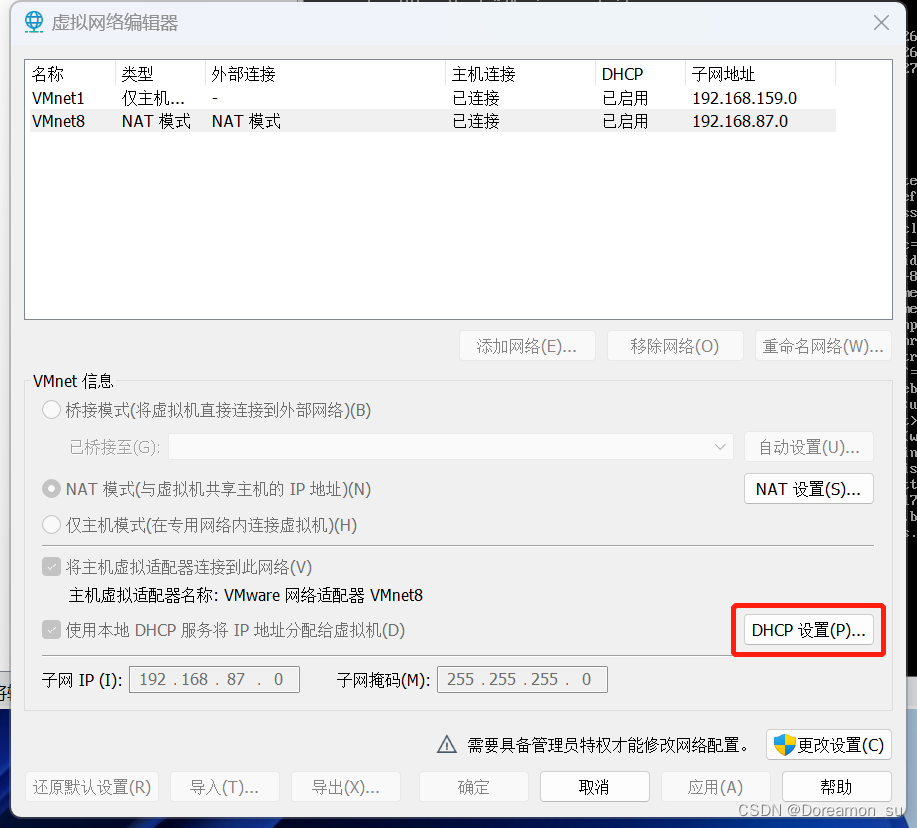Click the 帮助 button
Screen dimensions: 917x828
pos(837,787)
